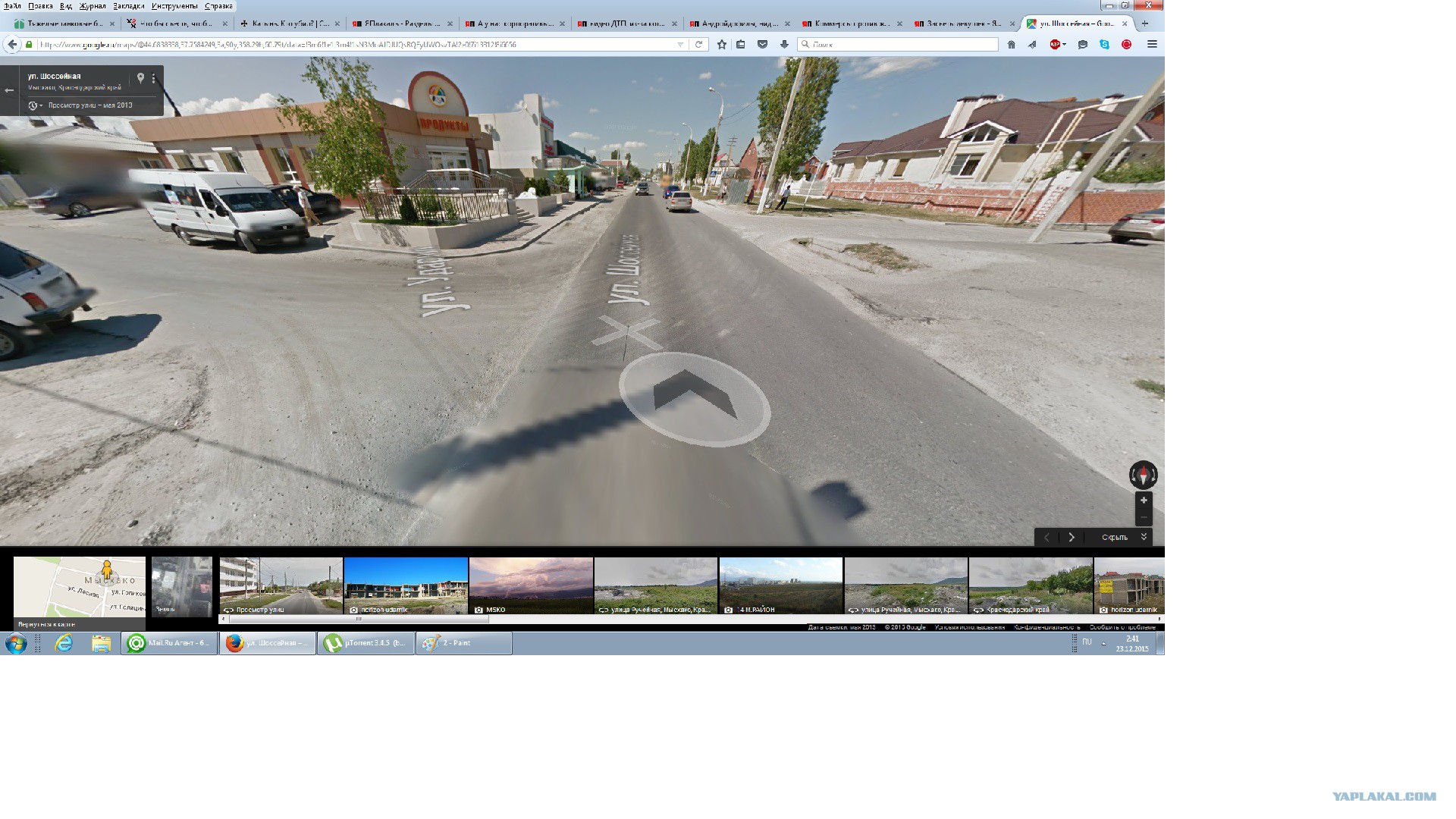Click the system clock in the taskbar
Image resolution: width=1456 pixels, height=819 pixels.
coord(1132,644)
